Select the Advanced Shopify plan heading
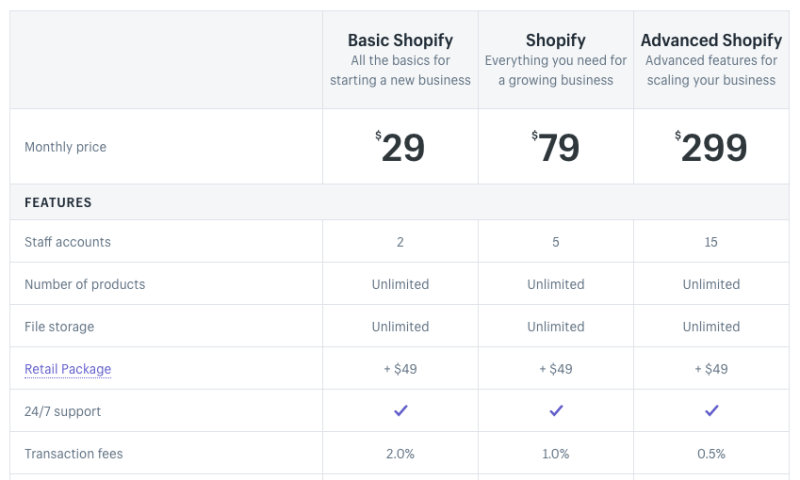Image resolution: width=800 pixels, height=480 pixels. click(x=711, y=41)
